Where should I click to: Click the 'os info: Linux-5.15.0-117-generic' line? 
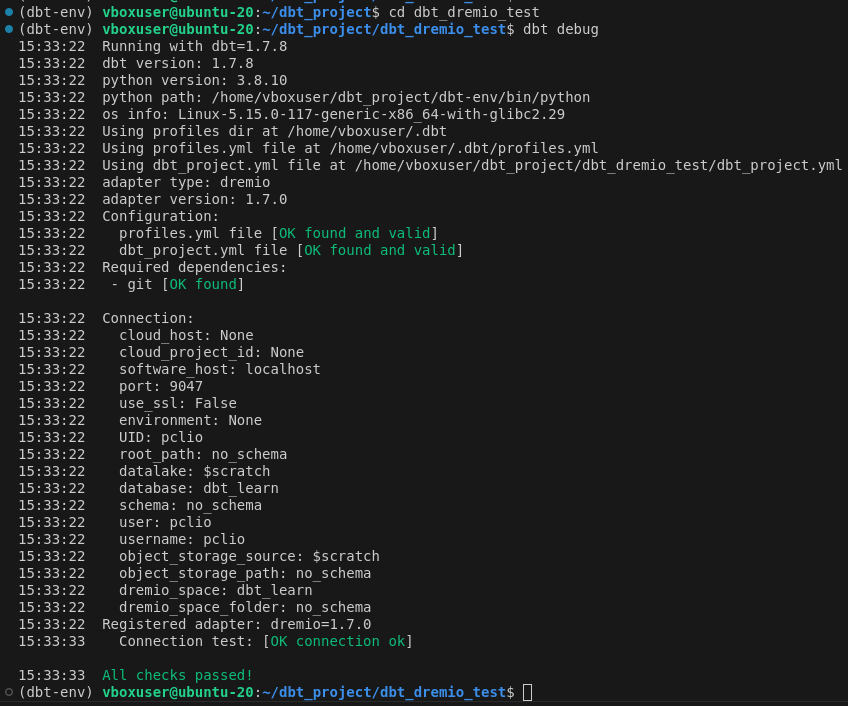pos(334,115)
